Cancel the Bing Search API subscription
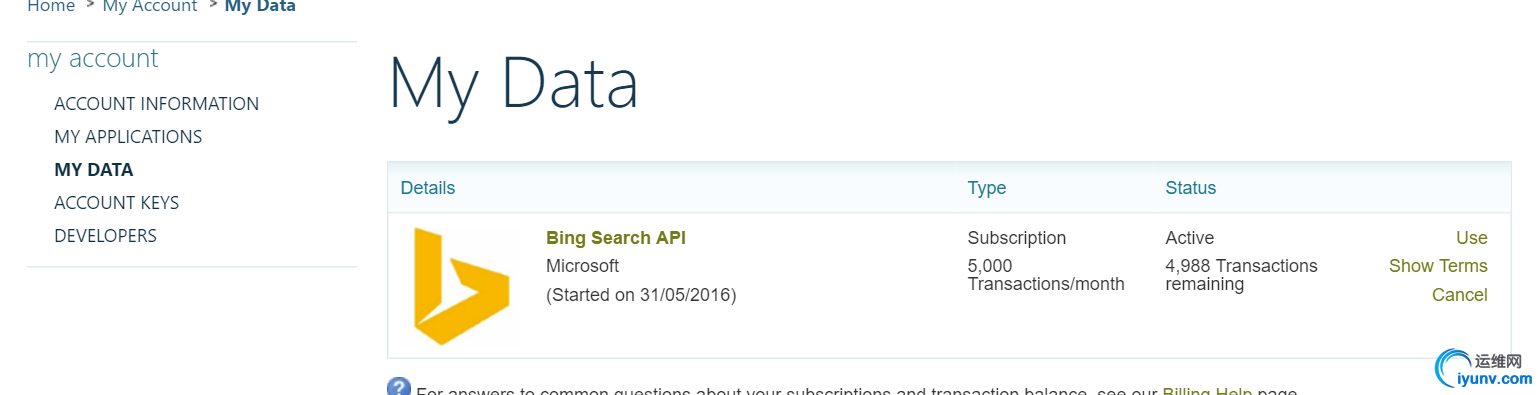 click(x=1460, y=295)
